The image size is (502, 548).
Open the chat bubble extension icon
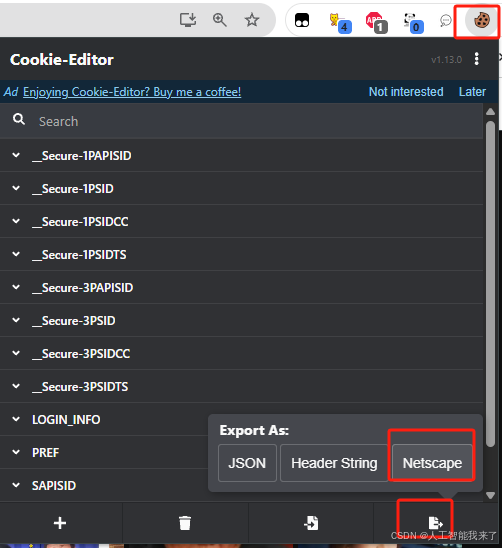[x=446, y=21]
